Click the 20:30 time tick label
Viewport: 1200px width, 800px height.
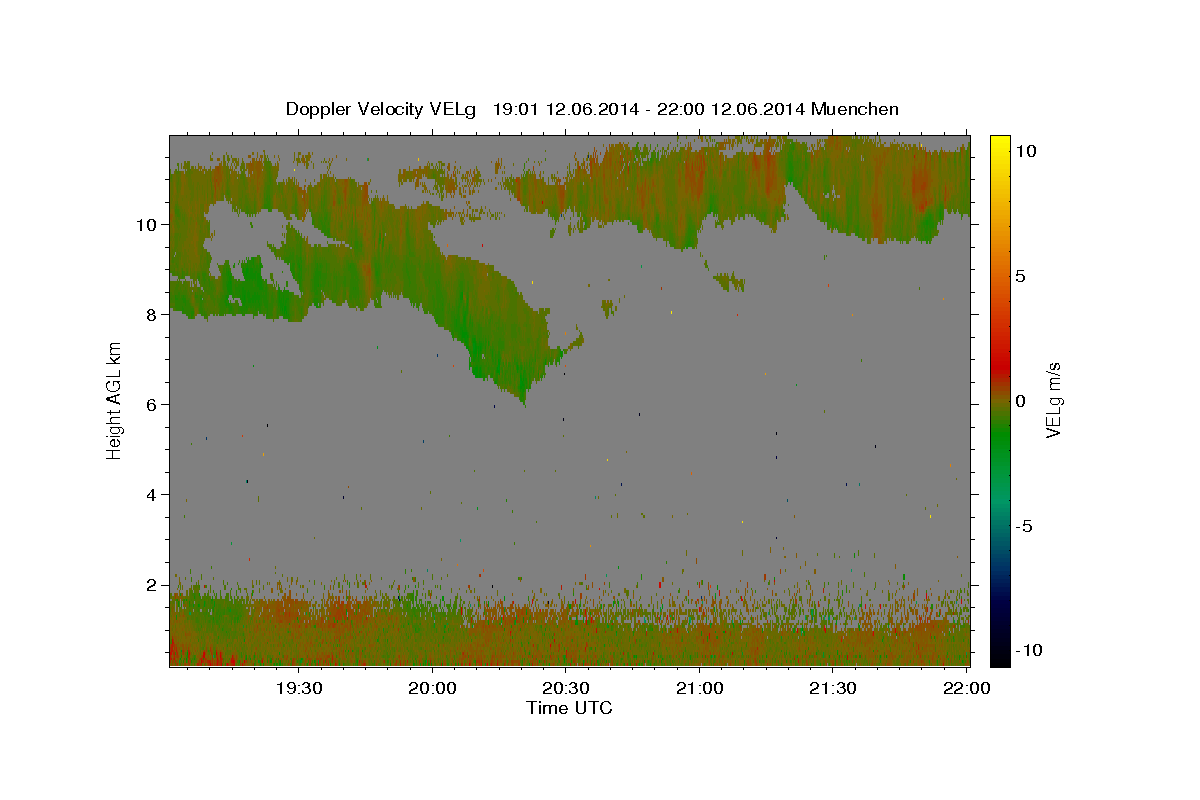[x=565, y=688]
